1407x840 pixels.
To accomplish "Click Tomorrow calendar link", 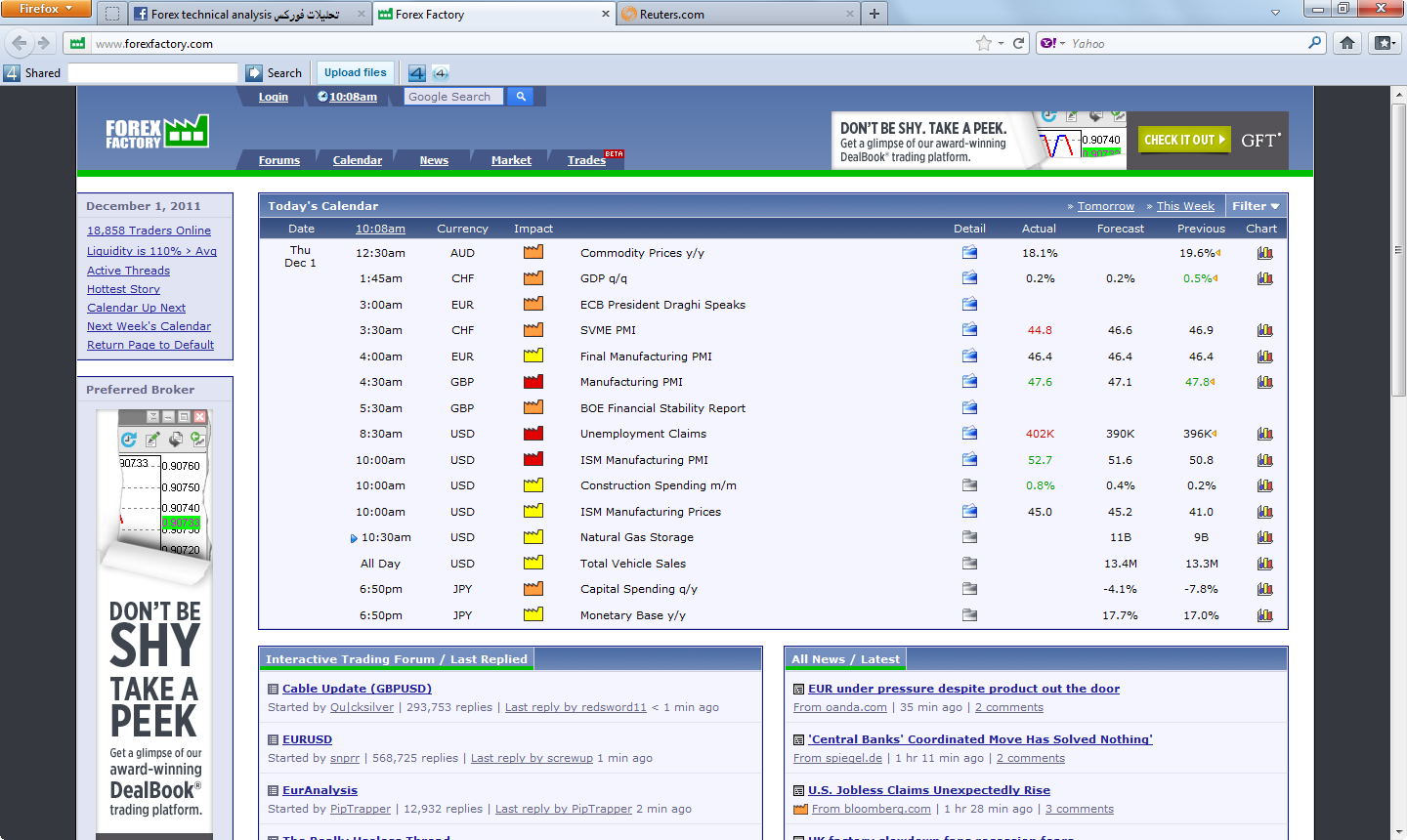I will click(x=1106, y=206).
